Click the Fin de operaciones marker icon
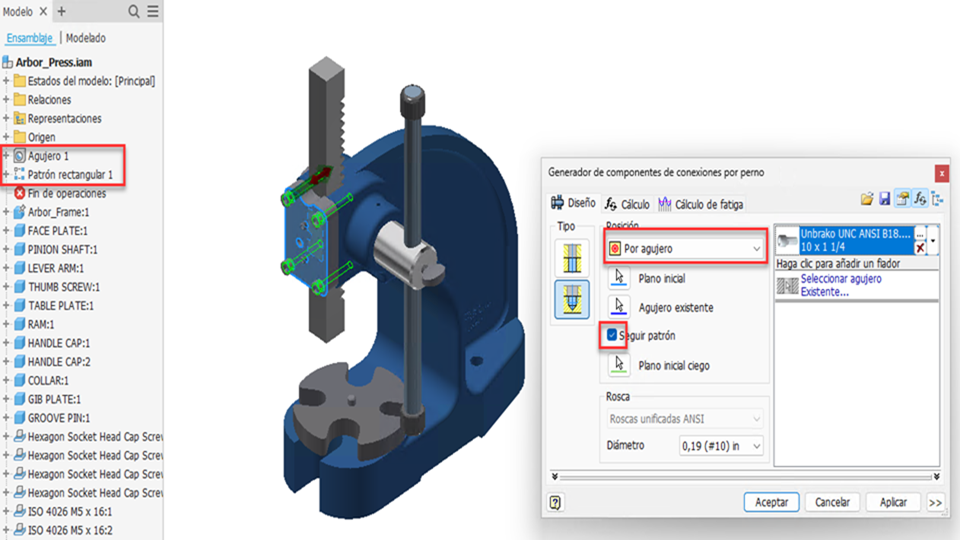 click(20, 193)
